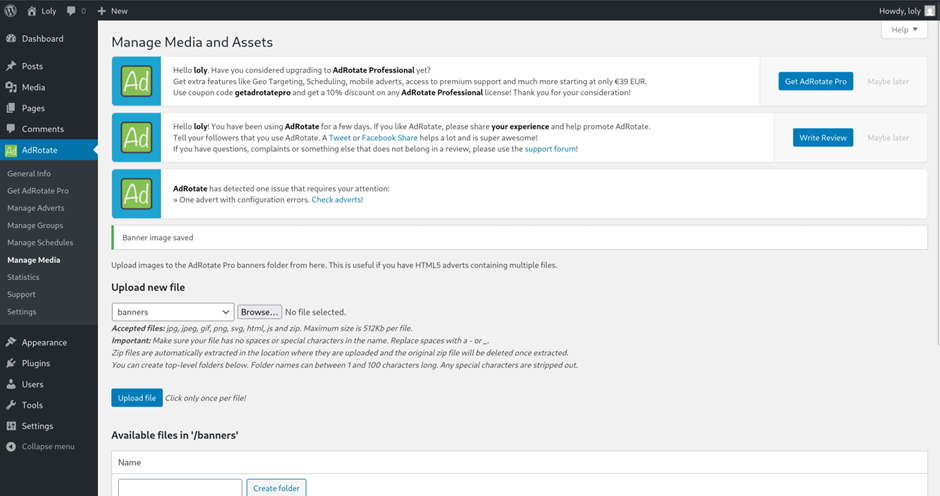Follow the Check adverts link
Screen dimensions: 940x496
pos(336,200)
